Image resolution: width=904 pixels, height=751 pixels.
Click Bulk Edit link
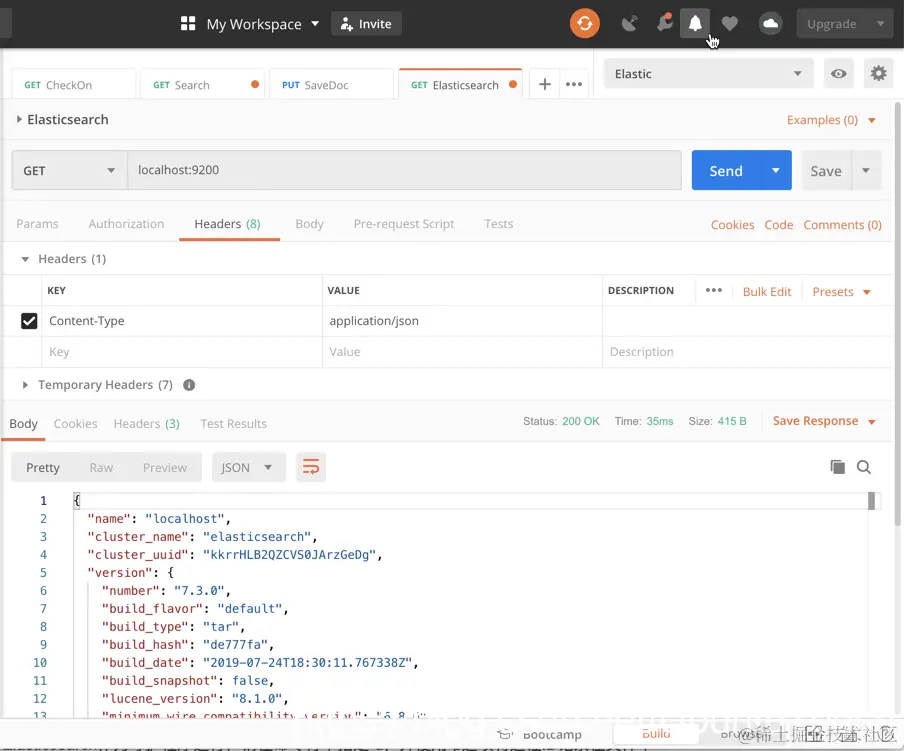tap(766, 292)
